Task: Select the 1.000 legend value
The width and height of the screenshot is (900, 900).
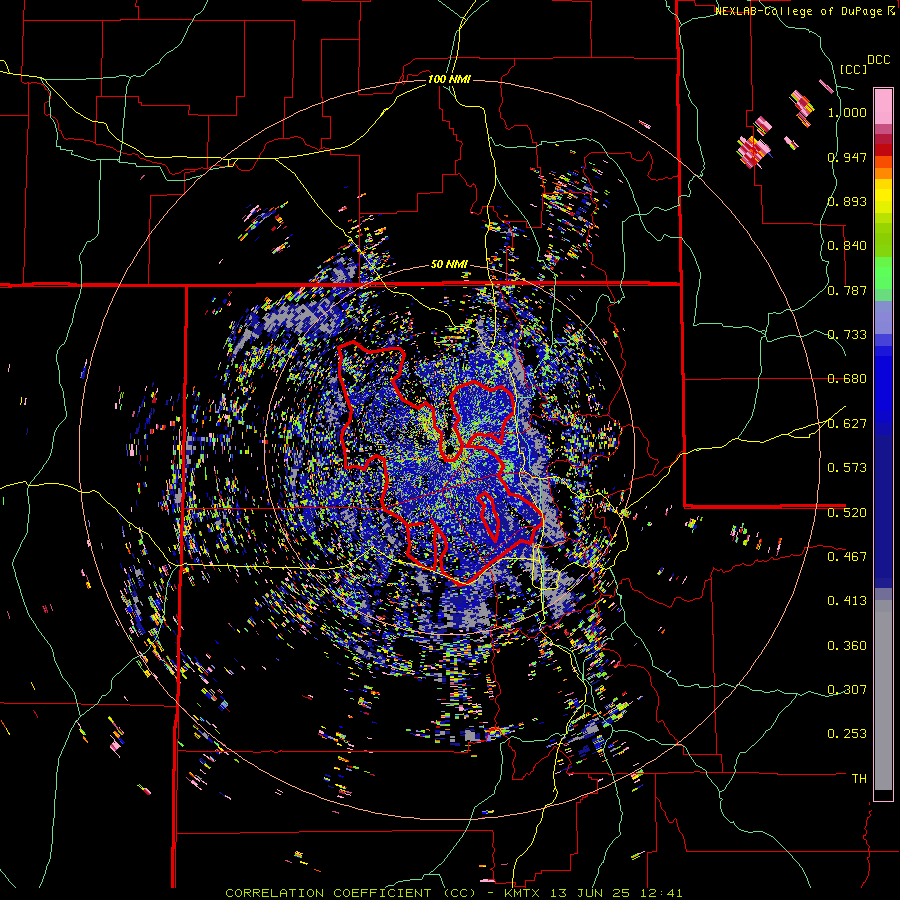Action: pyautogui.click(x=847, y=112)
